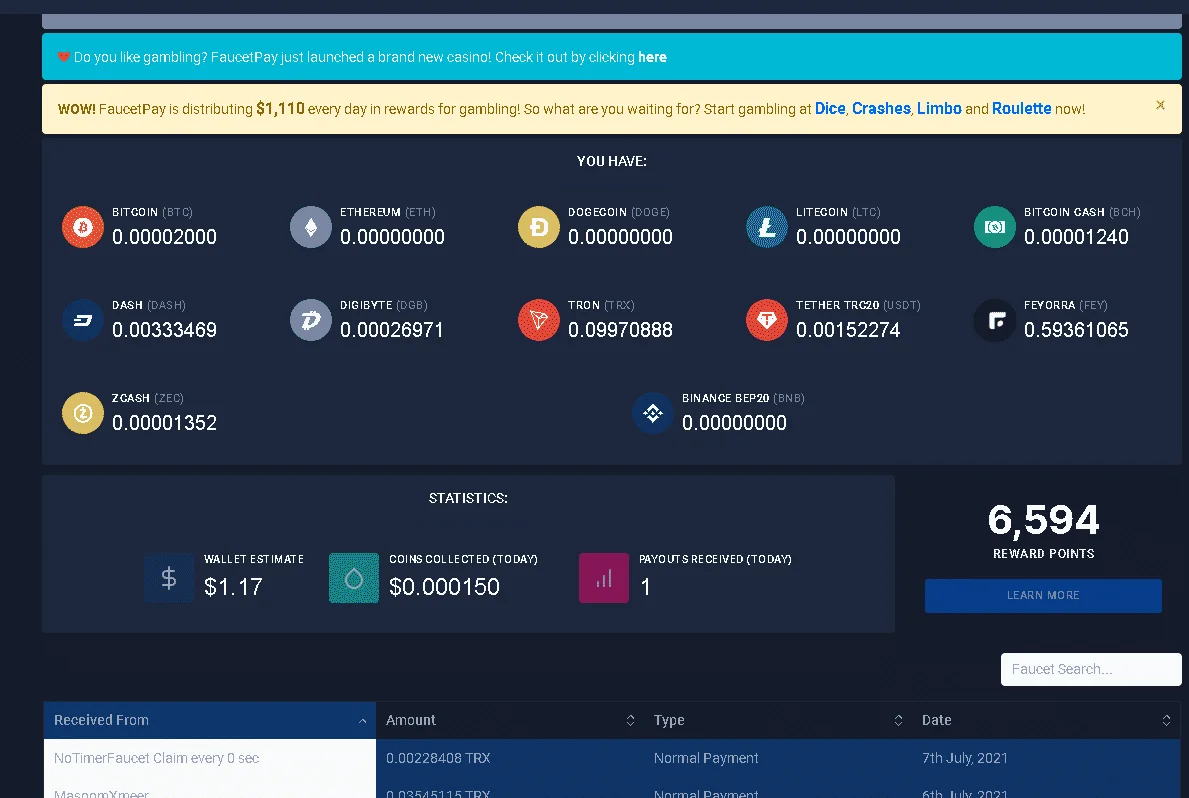Screen dimensions: 1189x798
Task: Click the Binance BEP20 (BNB) icon
Action: [x=653, y=413]
